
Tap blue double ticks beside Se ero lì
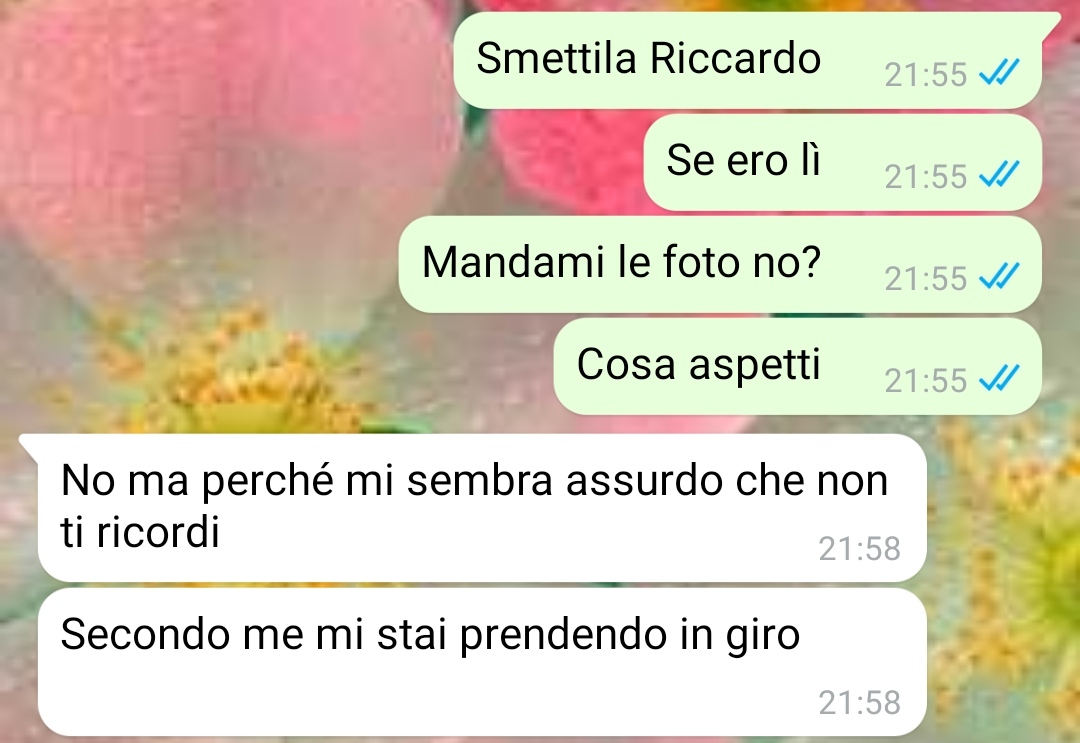click(x=999, y=174)
